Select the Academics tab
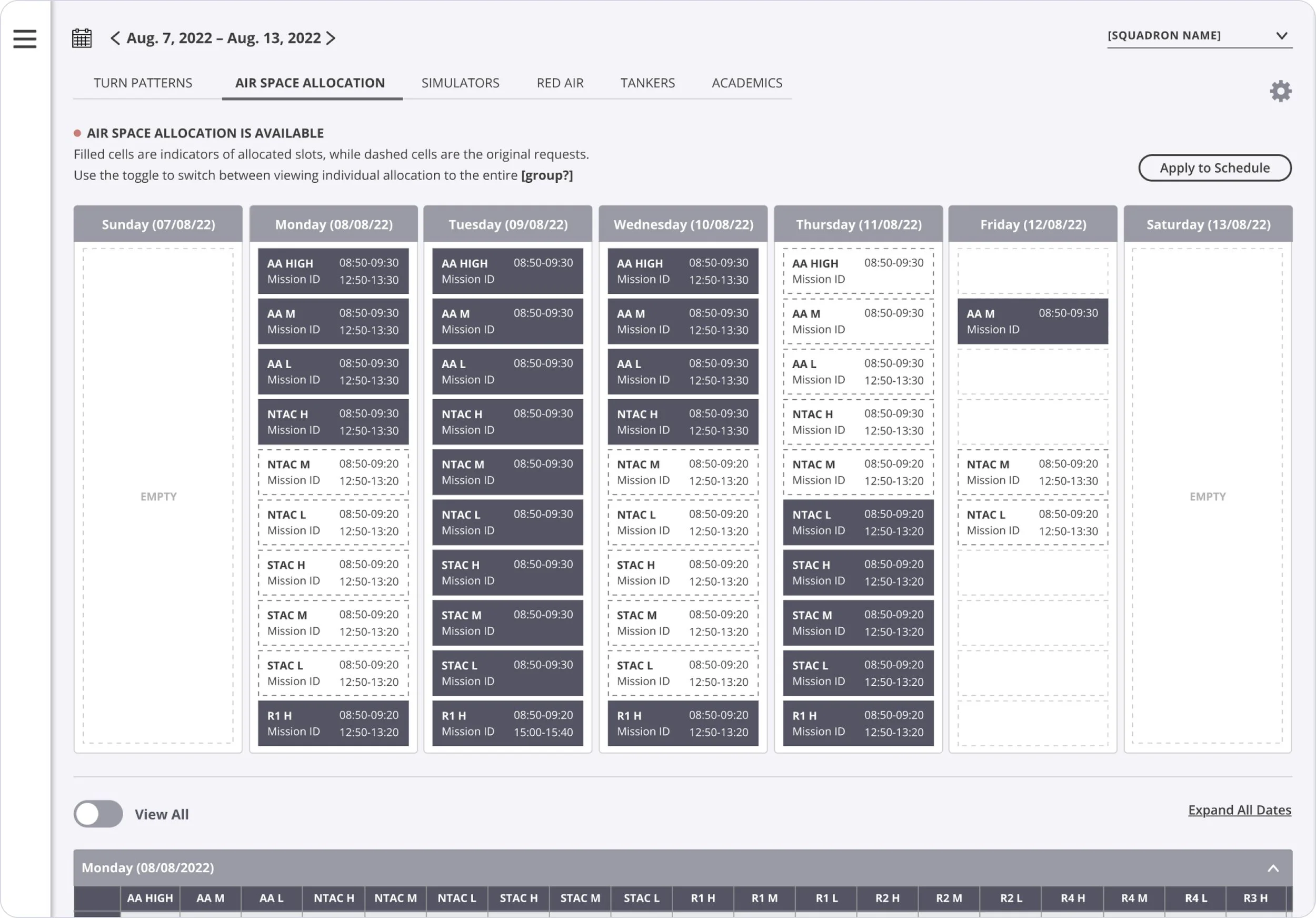 (747, 83)
